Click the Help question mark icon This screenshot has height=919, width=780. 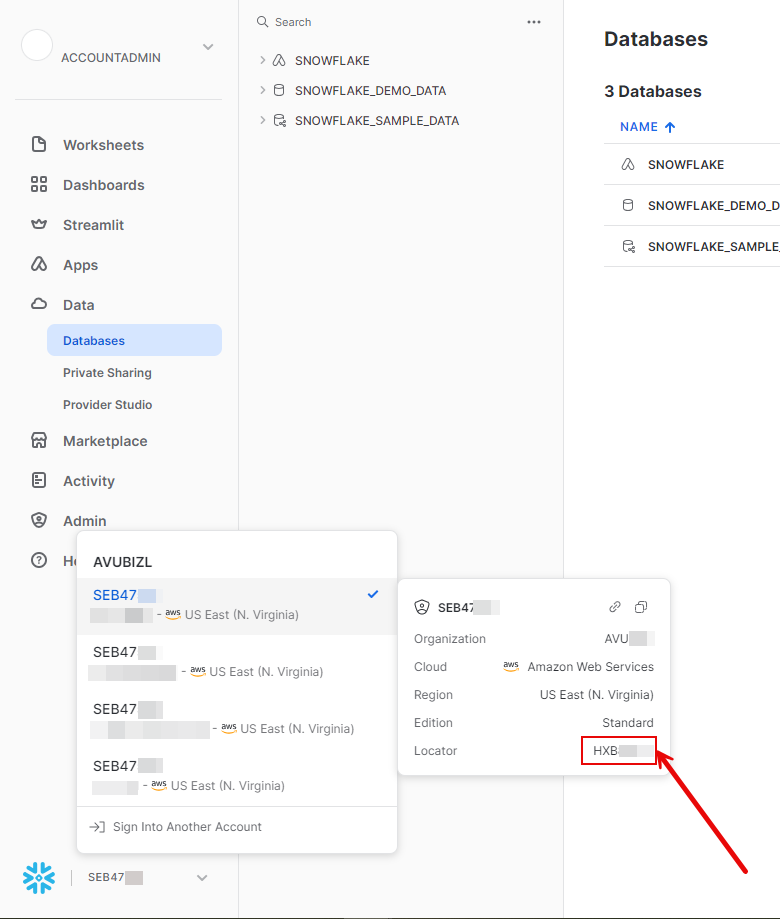click(x=39, y=560)
